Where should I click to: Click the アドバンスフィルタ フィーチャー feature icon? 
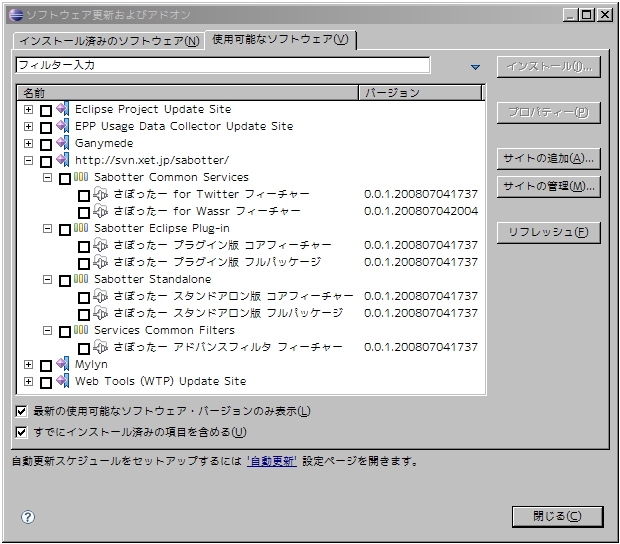[x=101, y=347]
